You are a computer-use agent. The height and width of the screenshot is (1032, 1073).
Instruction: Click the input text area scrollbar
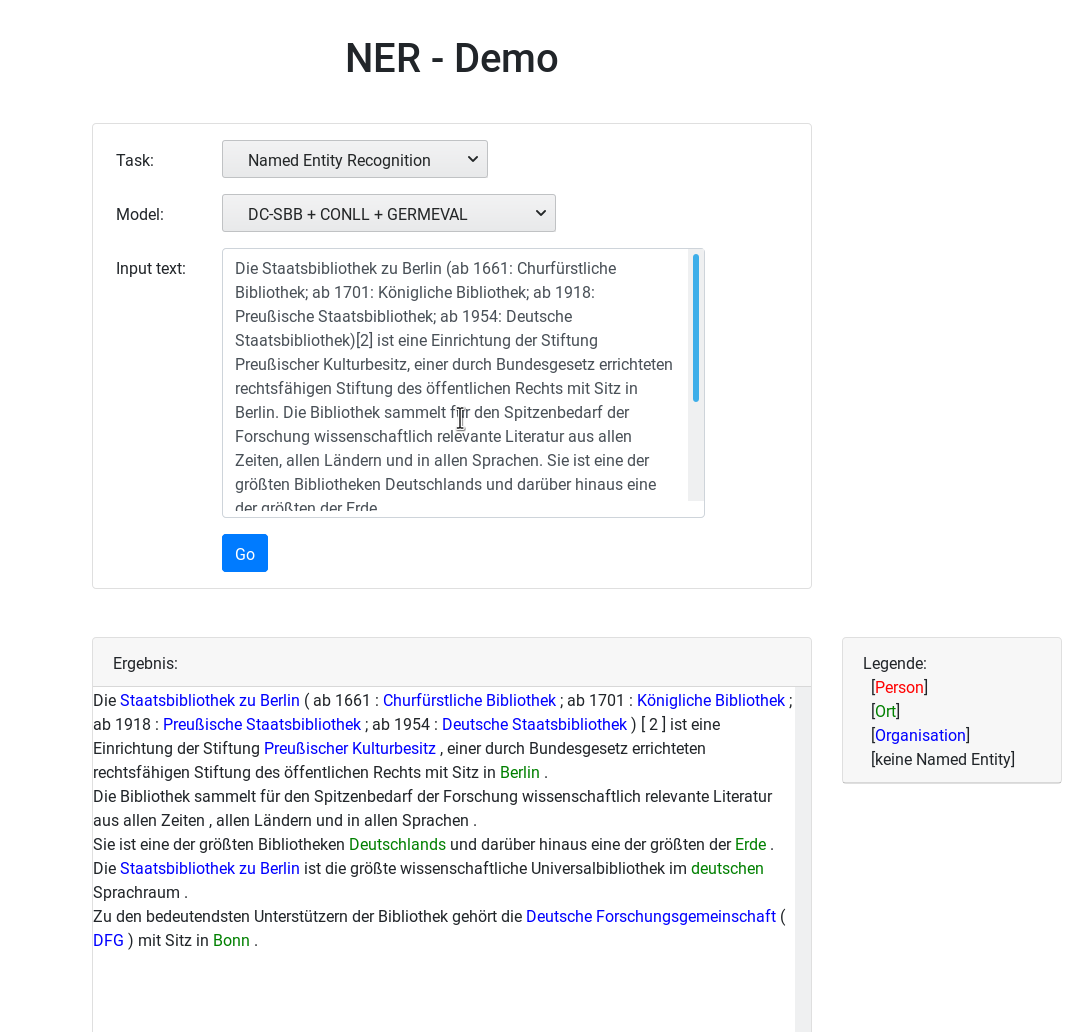[x=696, y=328]
